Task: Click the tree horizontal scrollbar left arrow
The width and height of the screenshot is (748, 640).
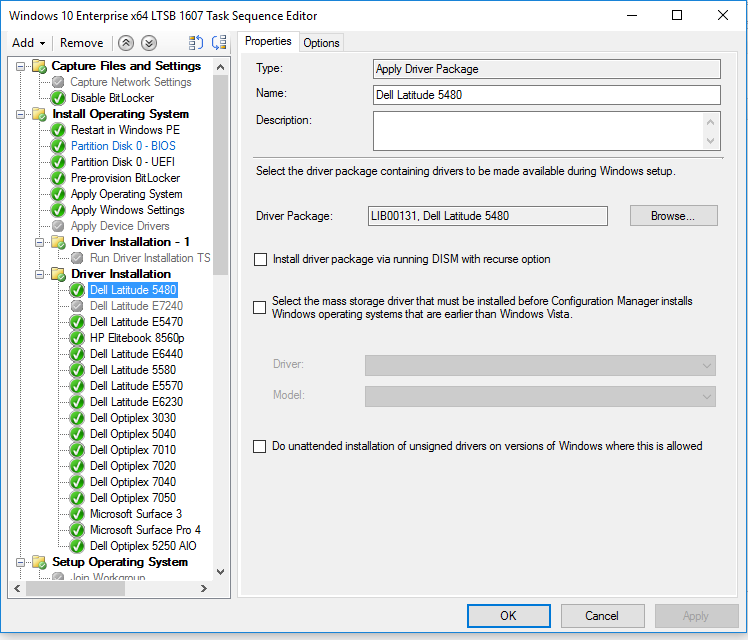Action: (x=17, y=588)
